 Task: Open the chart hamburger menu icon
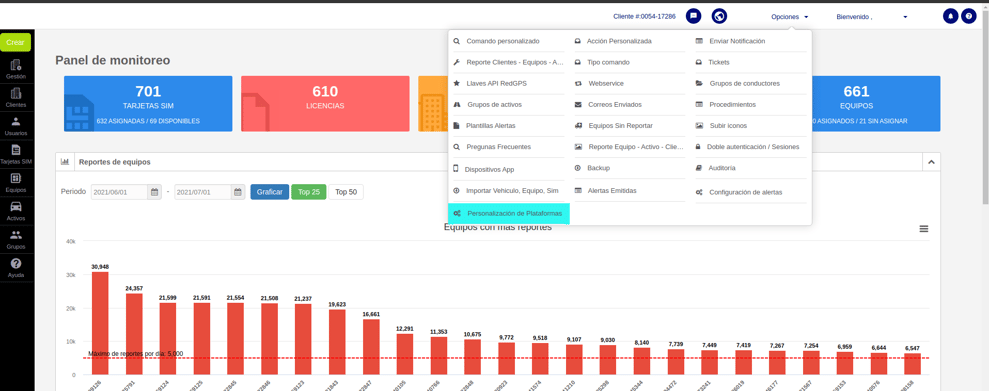coord(923,229)
